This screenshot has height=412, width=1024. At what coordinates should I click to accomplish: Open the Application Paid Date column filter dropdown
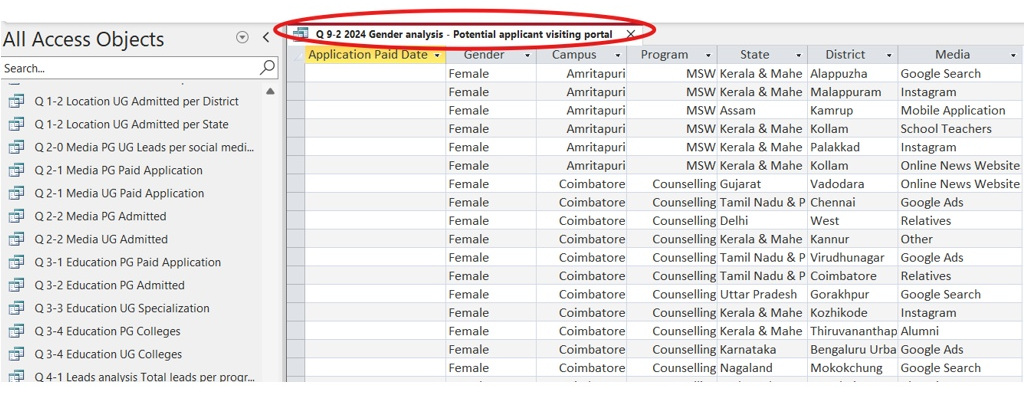437,56
